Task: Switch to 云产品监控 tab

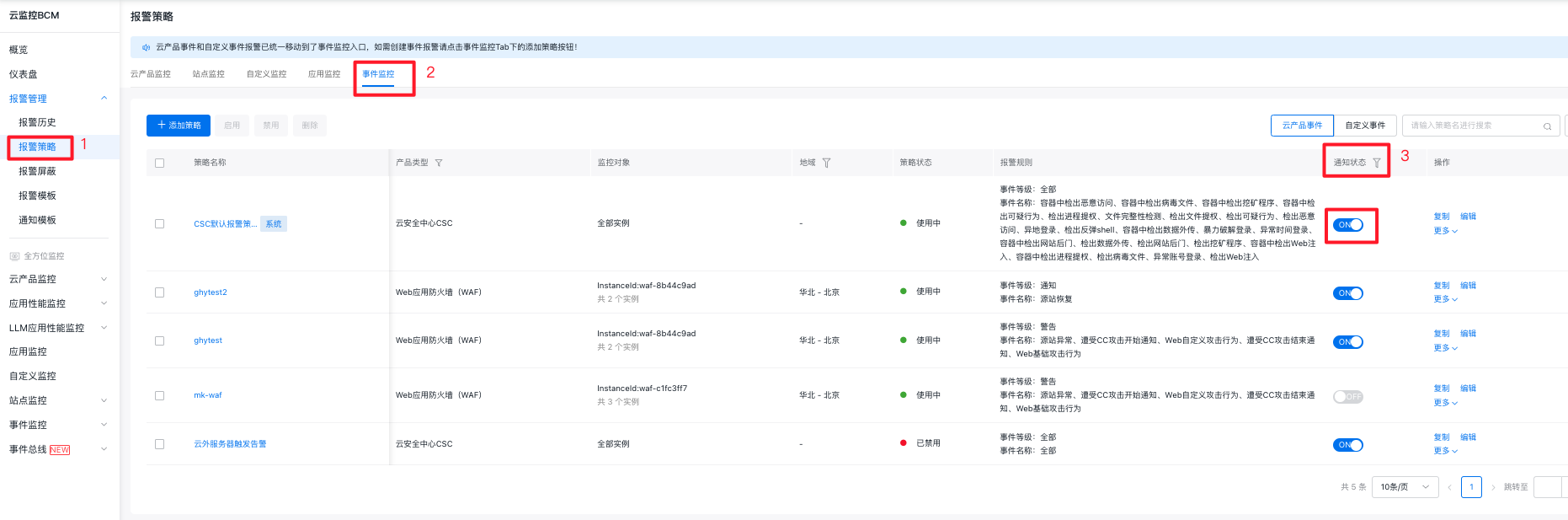Action: pyautogui.click(x=151, y=74)
